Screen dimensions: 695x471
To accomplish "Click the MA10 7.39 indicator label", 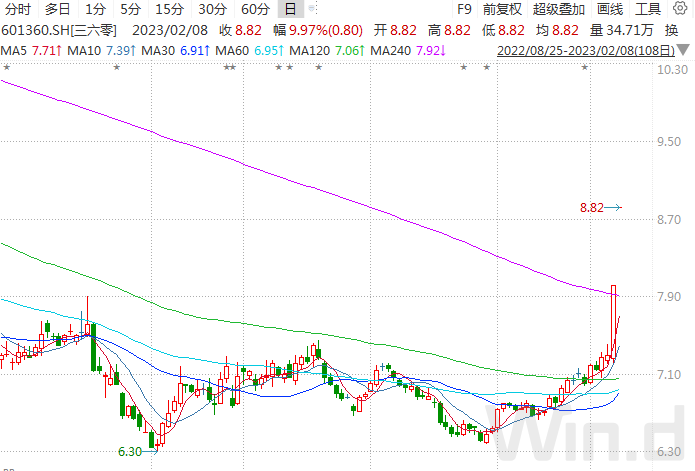I will click(102, 51).
